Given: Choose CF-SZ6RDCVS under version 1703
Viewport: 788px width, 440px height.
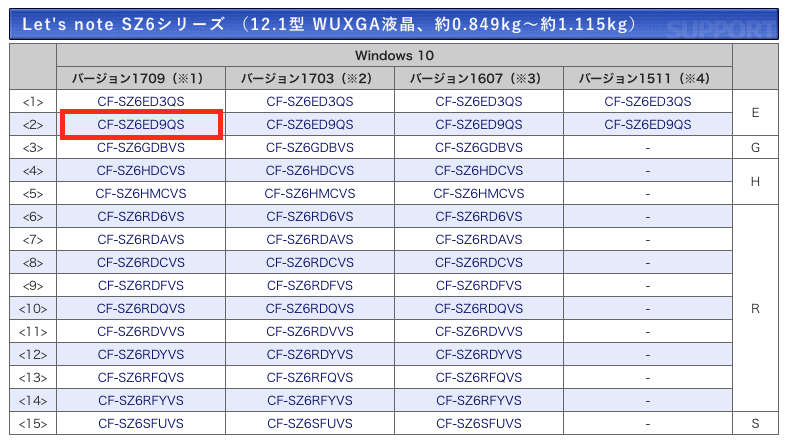Looking at the screenshot, I should (310, 263).
